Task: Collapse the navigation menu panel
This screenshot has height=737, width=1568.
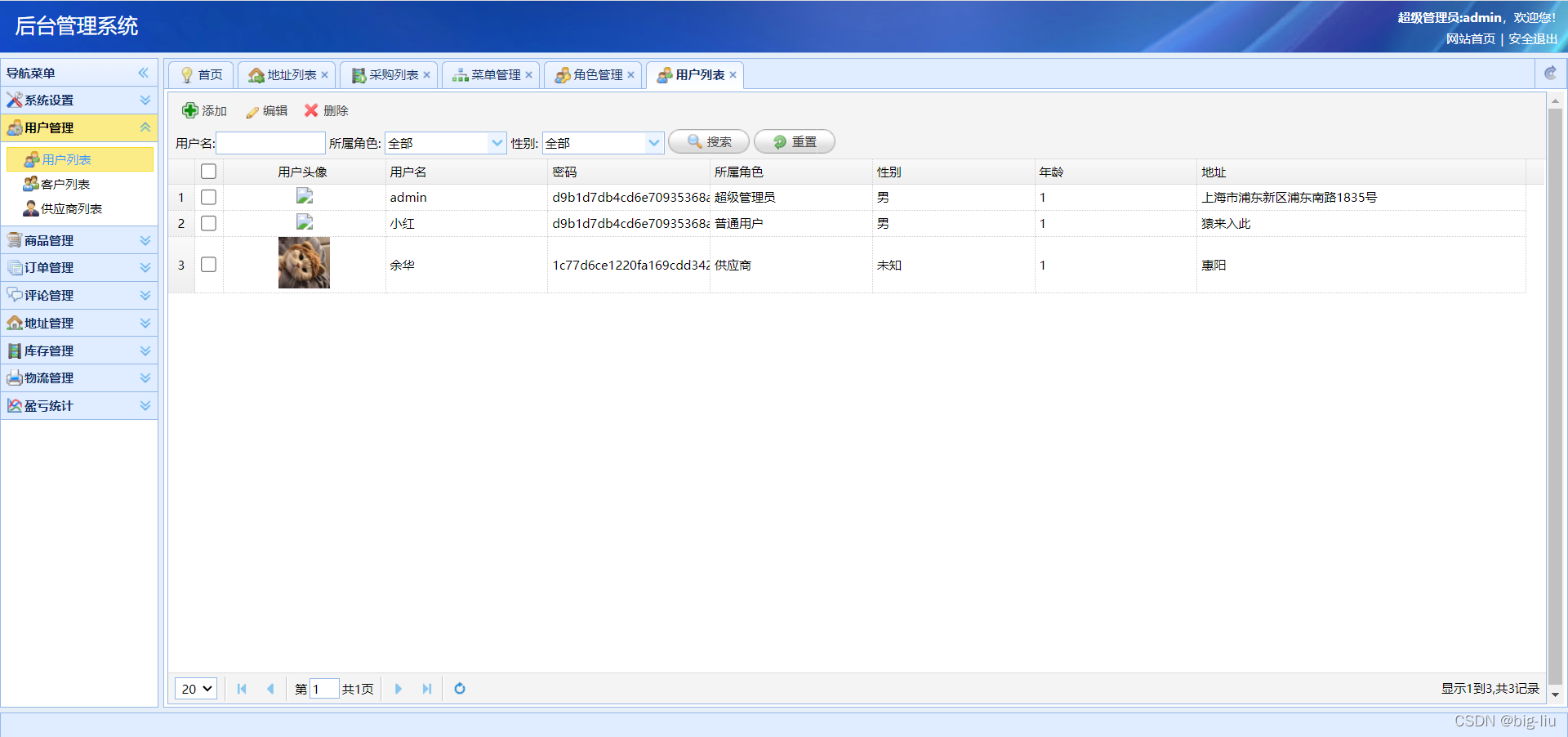Action: (x=144, y=73)
